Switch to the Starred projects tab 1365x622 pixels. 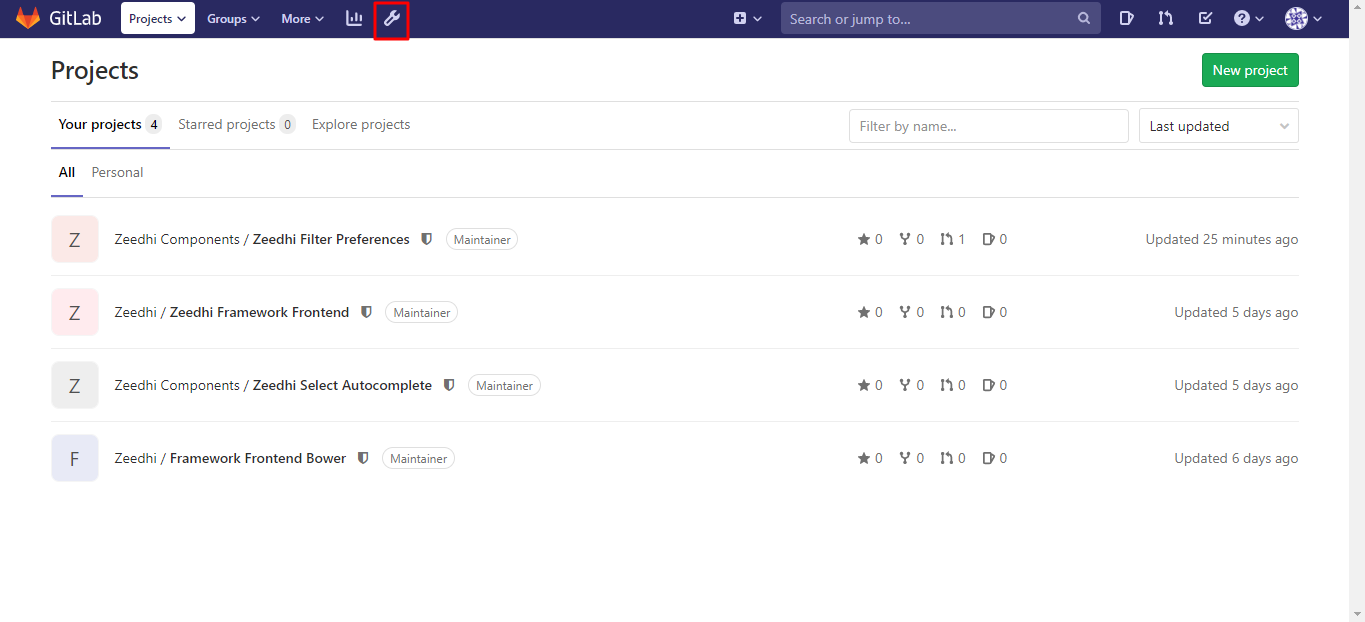237,125
